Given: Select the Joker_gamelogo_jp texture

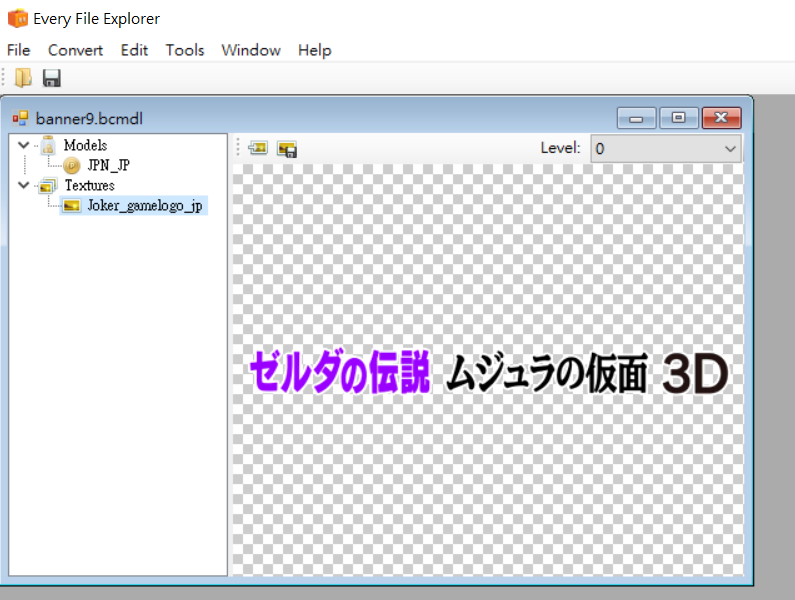Looking at the screenshot, I should click(144, 205).
